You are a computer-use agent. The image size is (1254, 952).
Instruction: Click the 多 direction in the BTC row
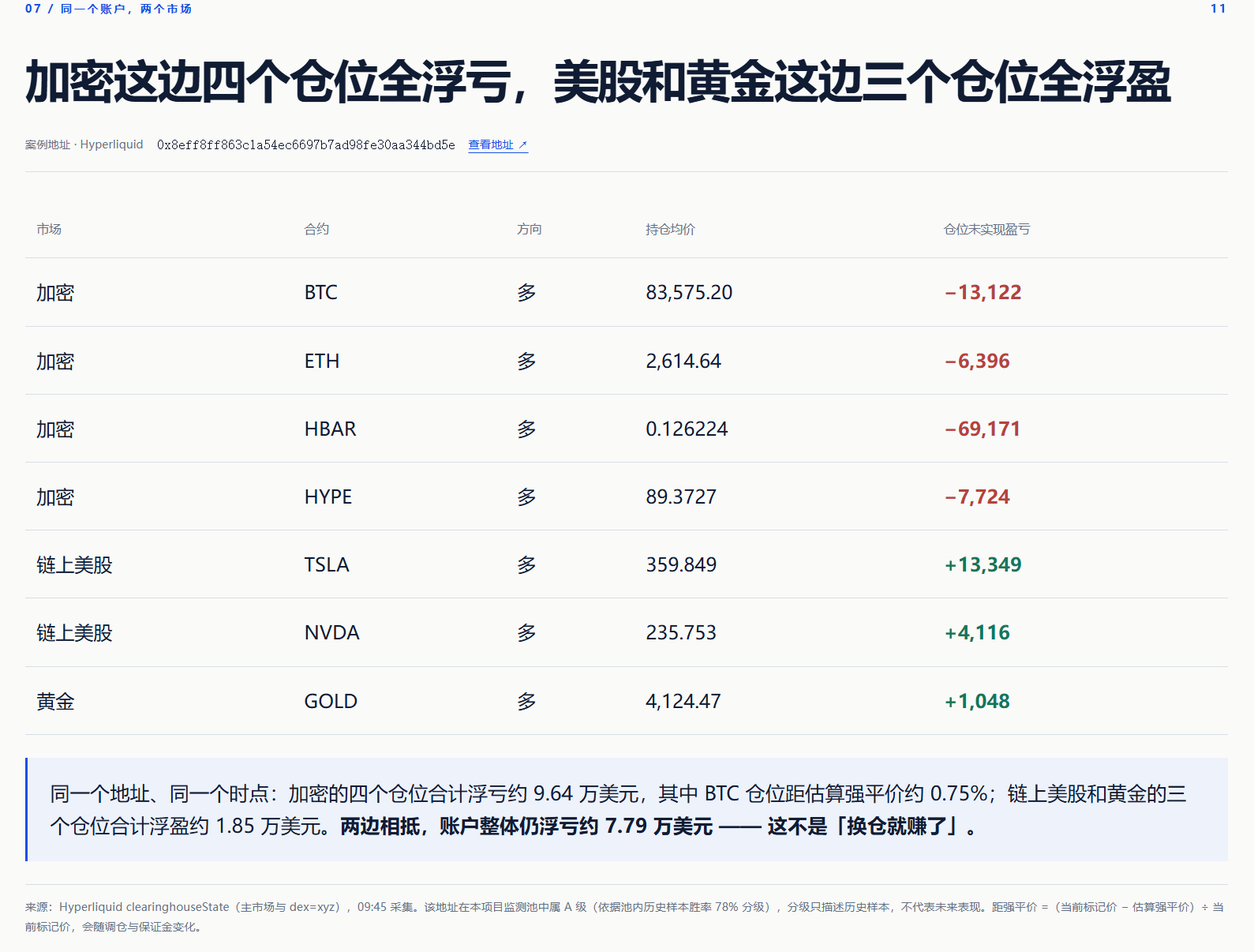pos(526,292)
